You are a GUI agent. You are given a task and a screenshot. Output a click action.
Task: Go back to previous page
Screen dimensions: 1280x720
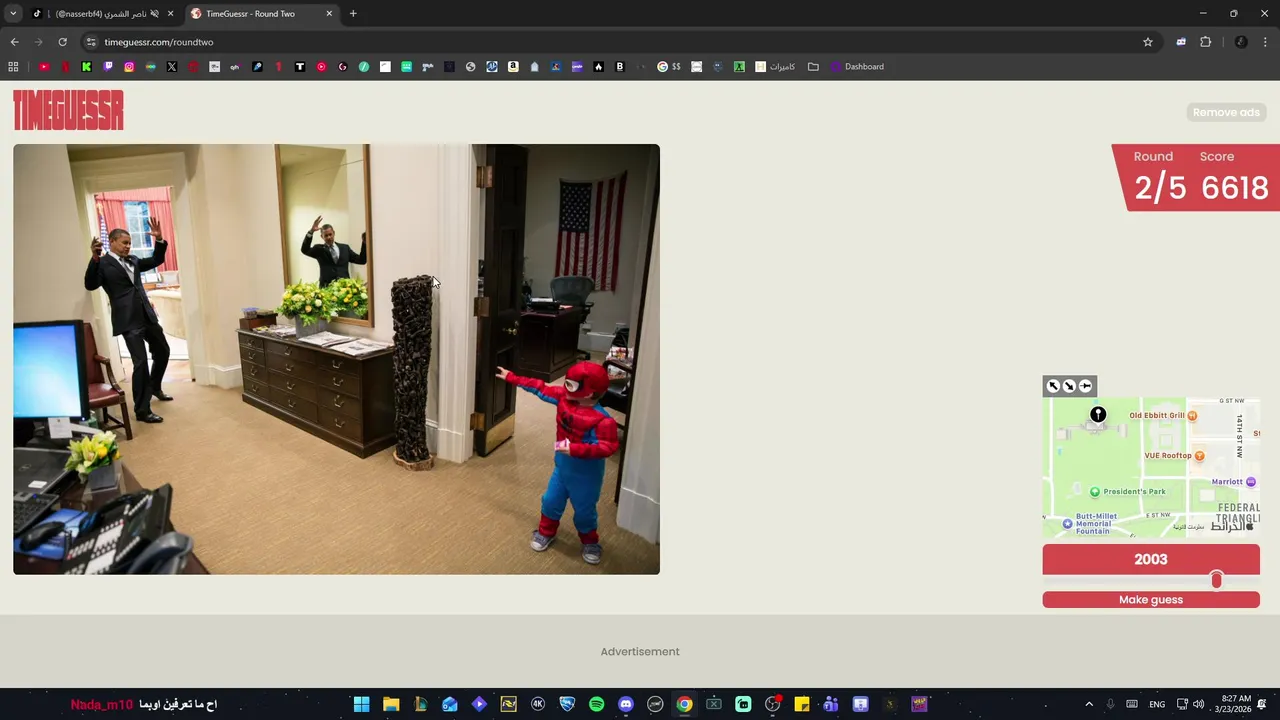[14, 42]
